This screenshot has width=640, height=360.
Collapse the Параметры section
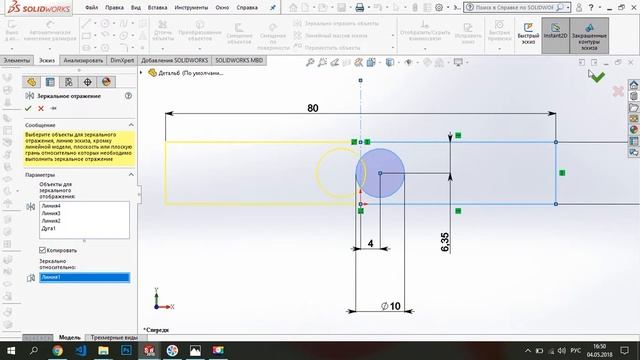click(131, 175)
